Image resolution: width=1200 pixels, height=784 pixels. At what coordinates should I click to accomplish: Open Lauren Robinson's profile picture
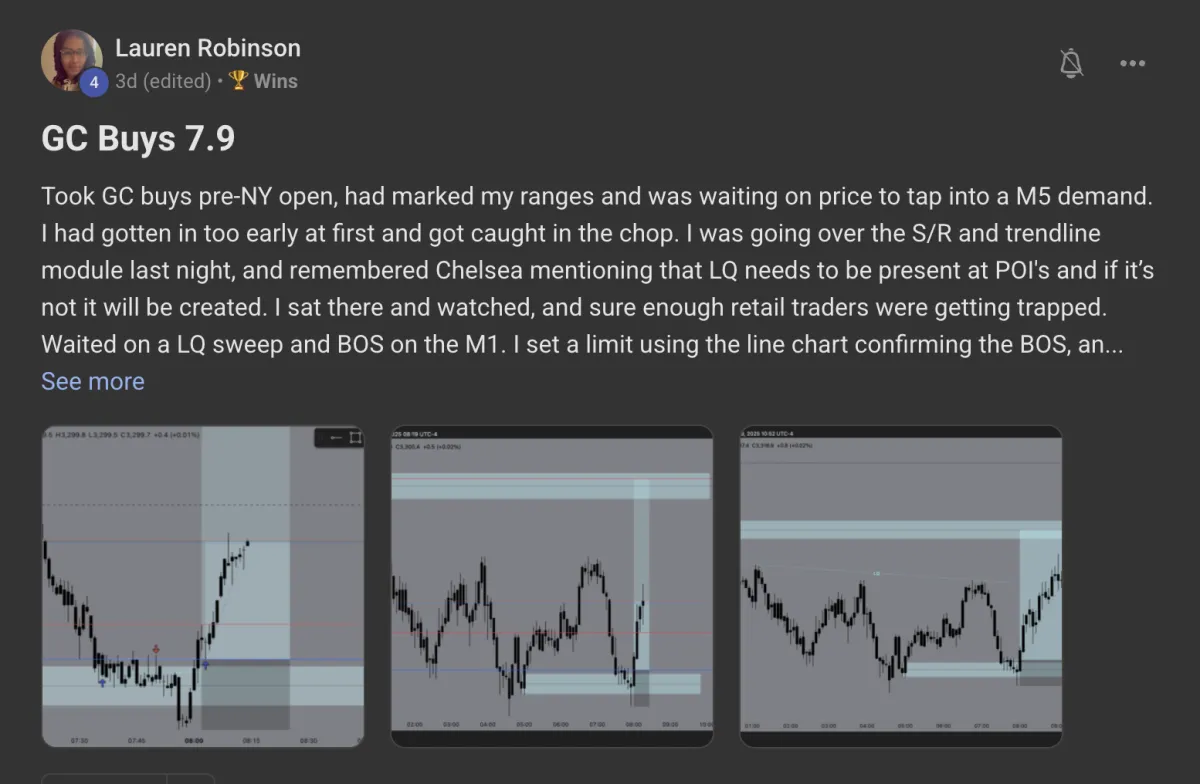point(71,60)
